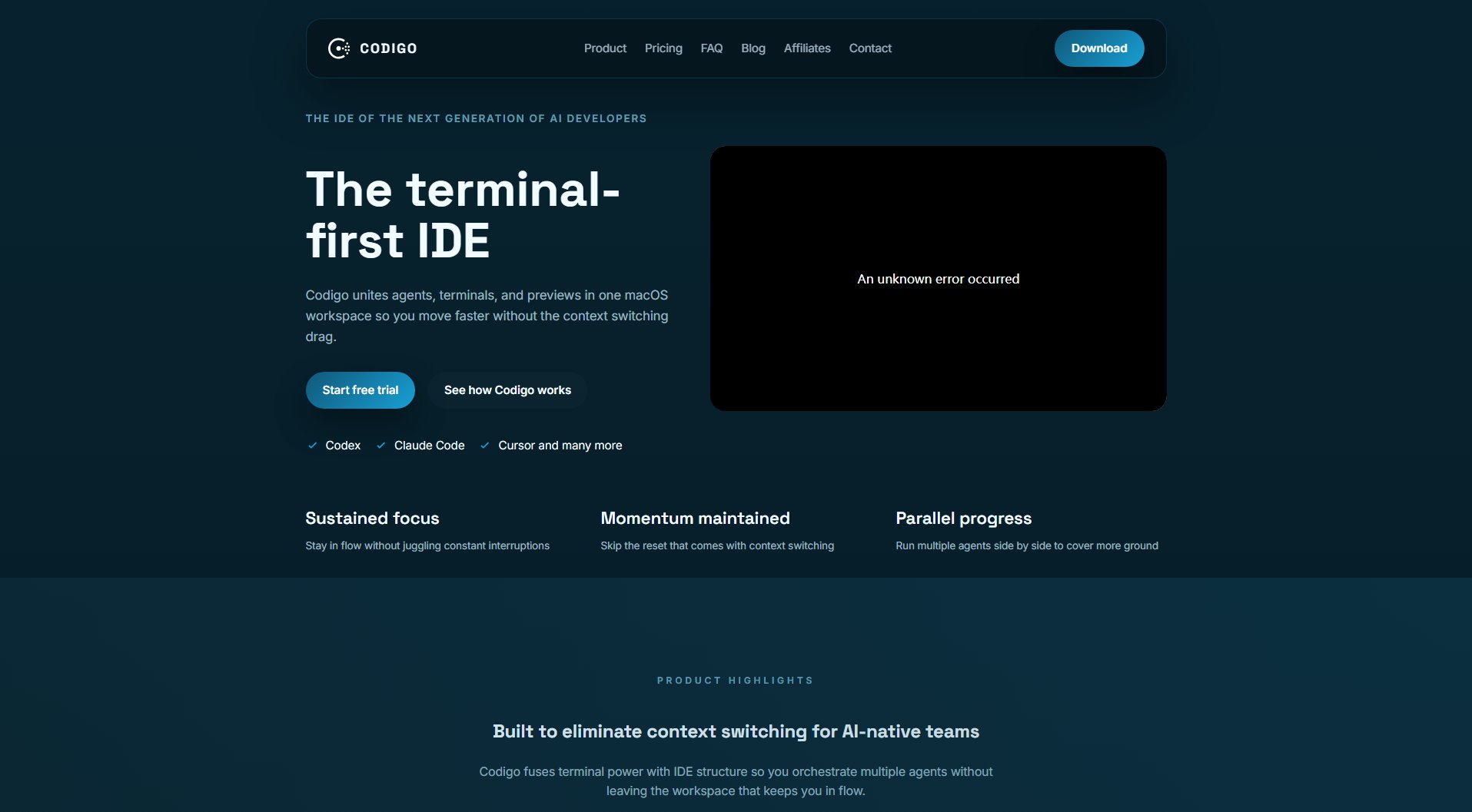Open the FAQ nav link

pyautogui.click(x=711, y=48)
